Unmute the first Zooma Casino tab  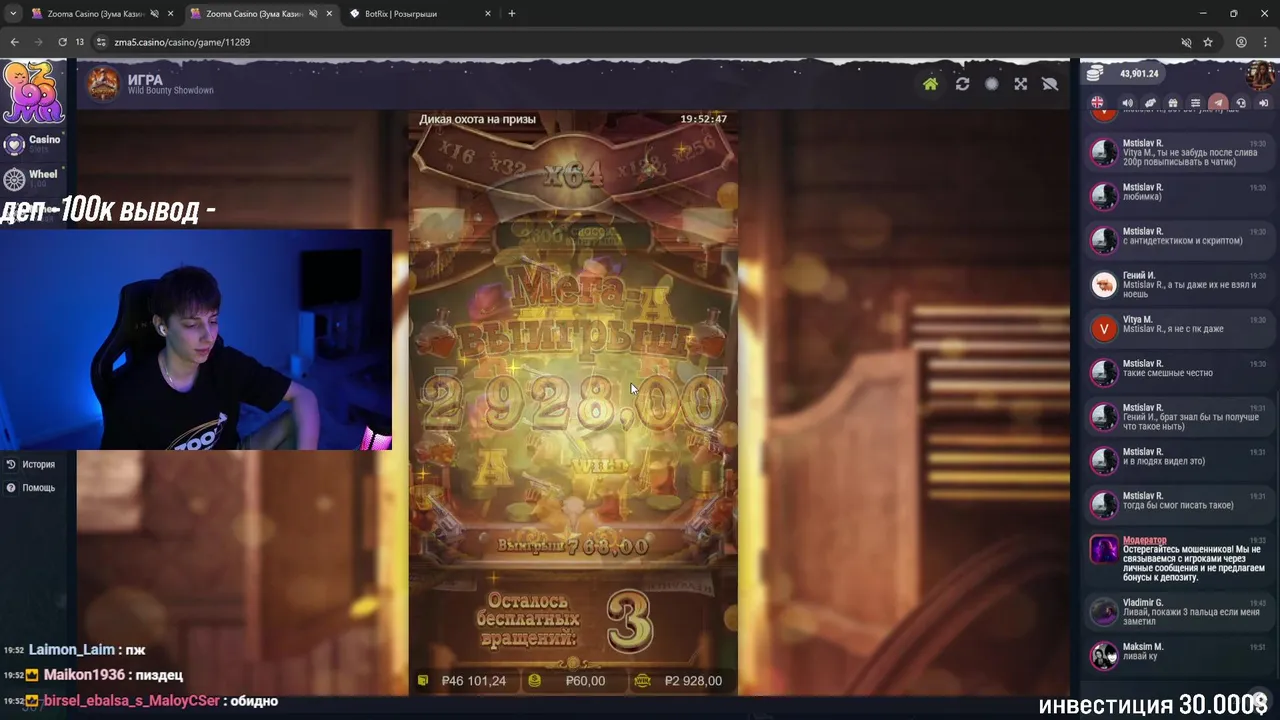154,14
